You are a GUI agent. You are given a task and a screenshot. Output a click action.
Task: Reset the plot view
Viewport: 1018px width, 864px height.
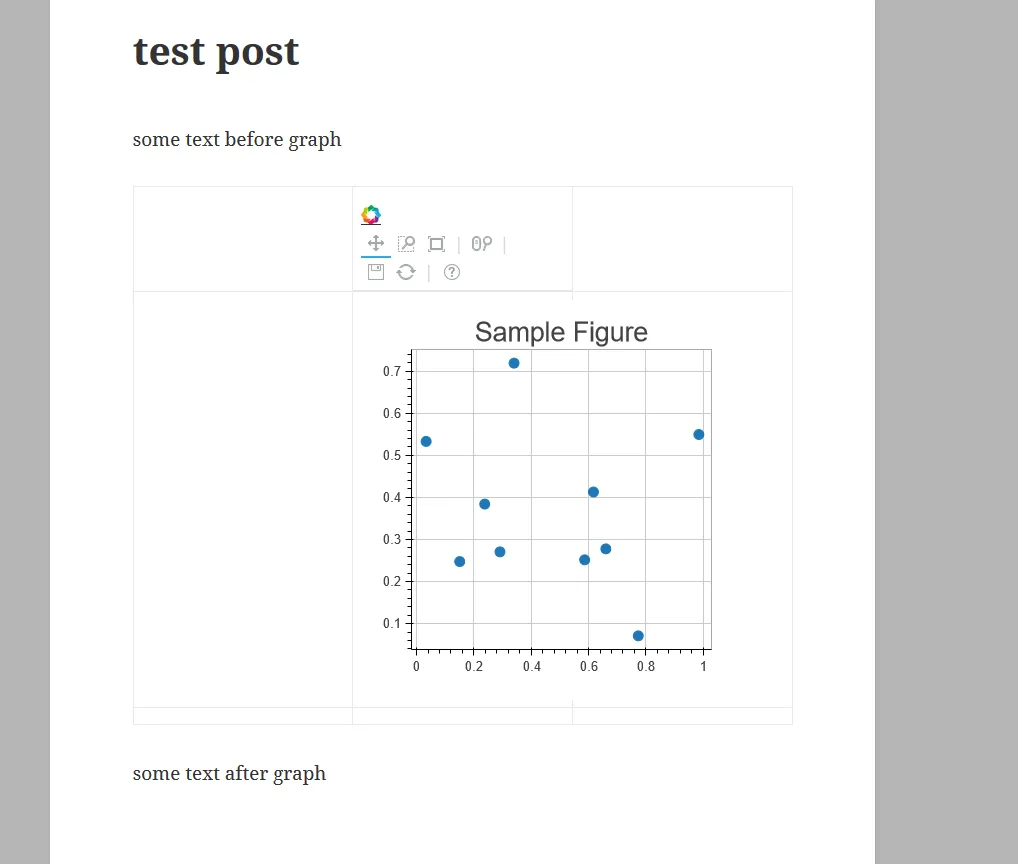406,272
